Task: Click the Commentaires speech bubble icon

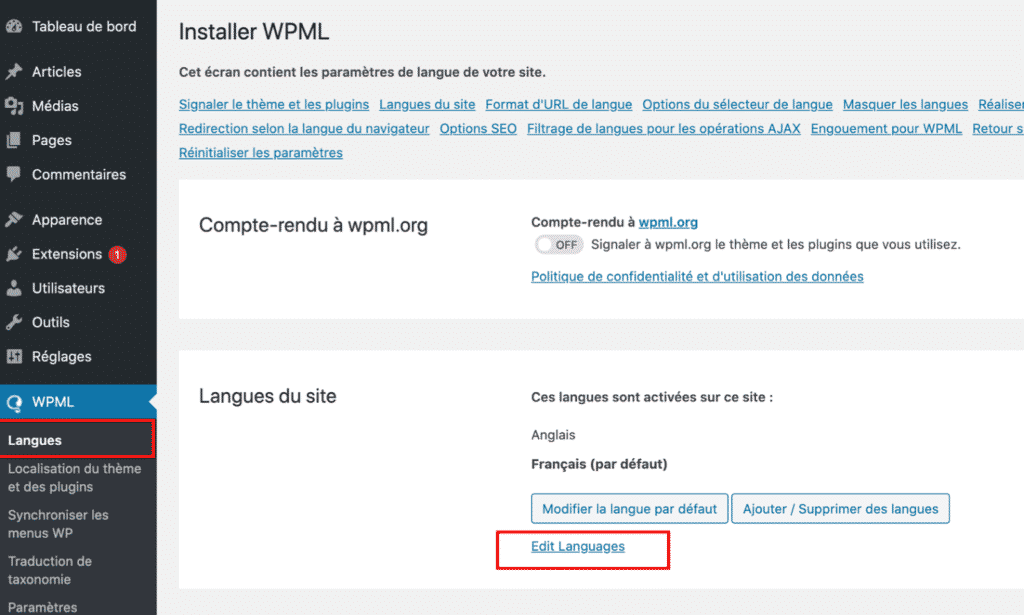Action: (14, 174)
